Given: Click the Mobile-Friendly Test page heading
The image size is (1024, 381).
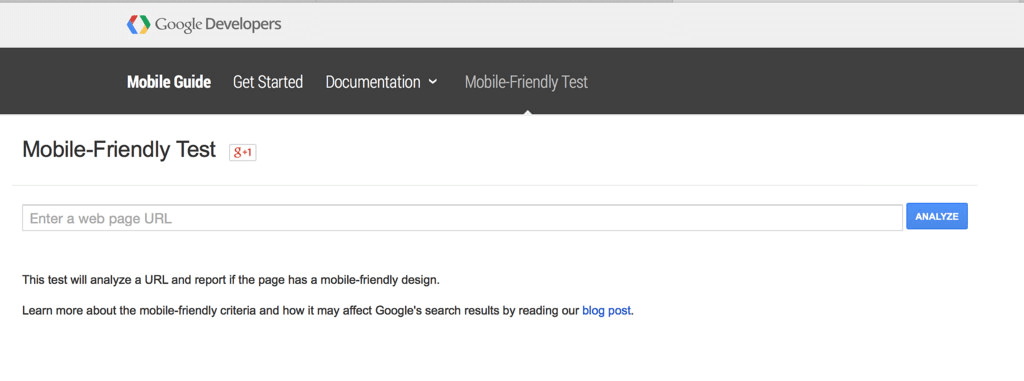Looking at the screenshot, I should [119, 150].
